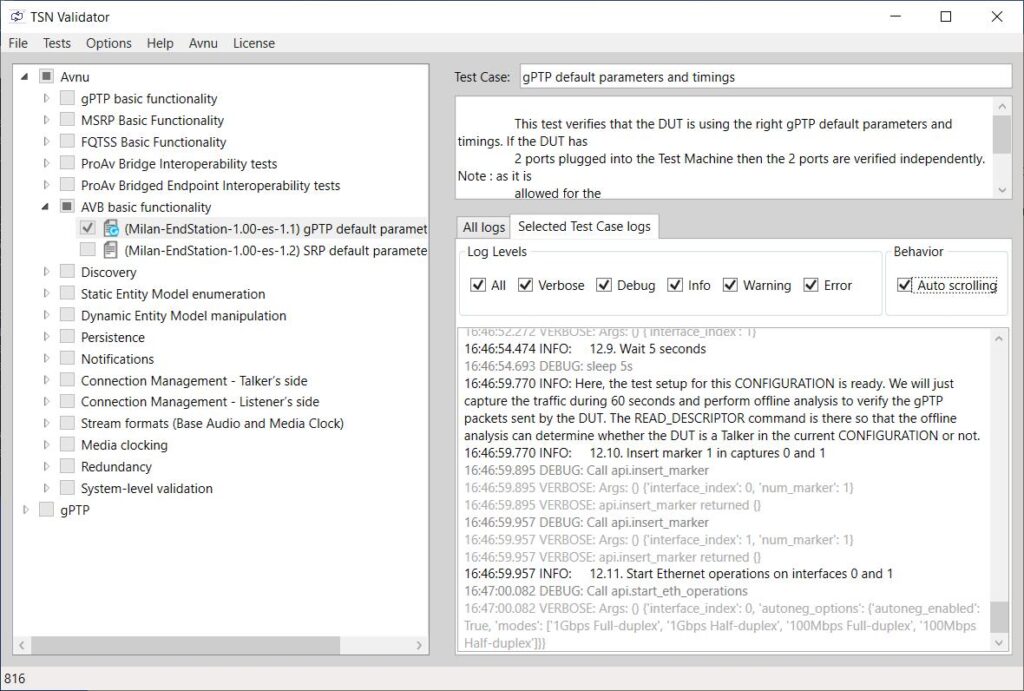Select the Media clocking tree item
Viewport: 1024px width, 691px height.
[x=124, y=445]
